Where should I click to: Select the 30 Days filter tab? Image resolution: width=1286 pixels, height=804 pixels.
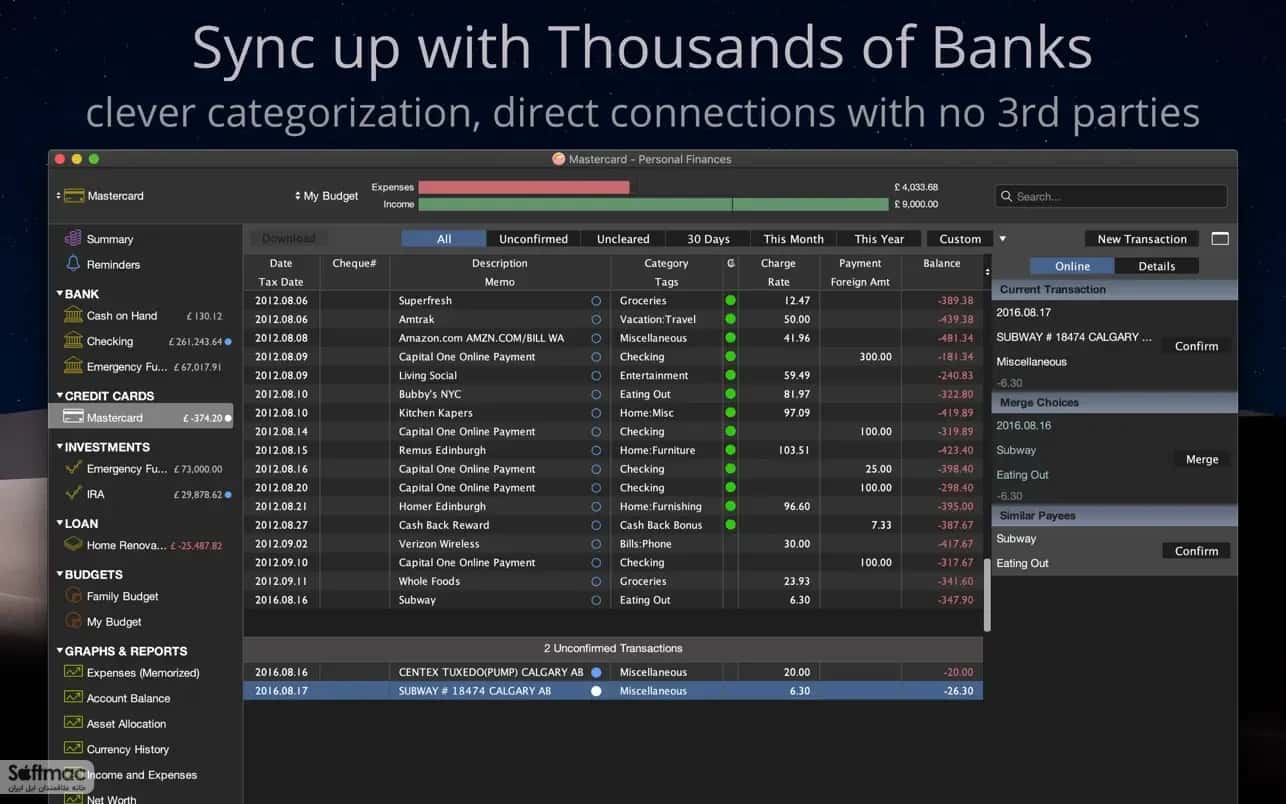pyautogui.click(x=708, y=239)
